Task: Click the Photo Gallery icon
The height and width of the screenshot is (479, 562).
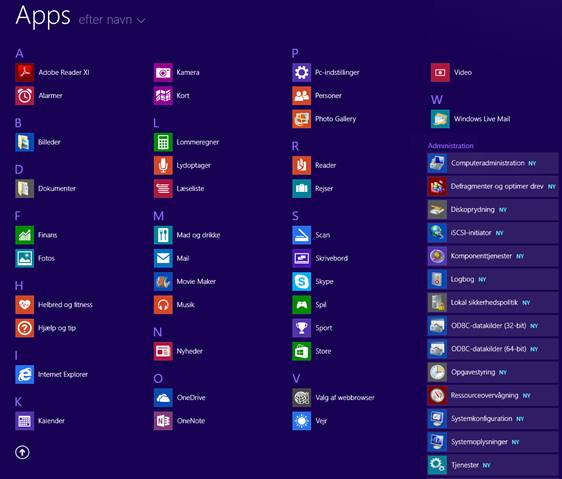Action: click(x=302, y=119)
